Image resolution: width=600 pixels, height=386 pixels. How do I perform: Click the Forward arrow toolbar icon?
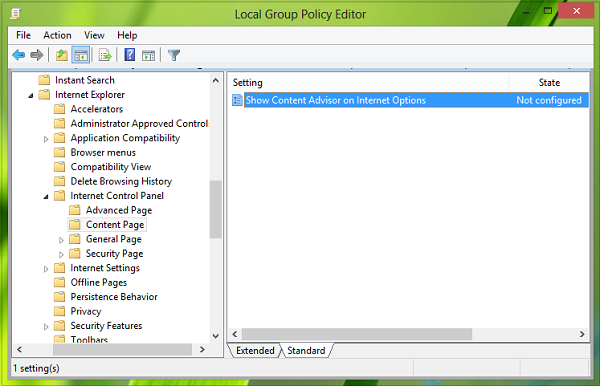click(36, 55)
